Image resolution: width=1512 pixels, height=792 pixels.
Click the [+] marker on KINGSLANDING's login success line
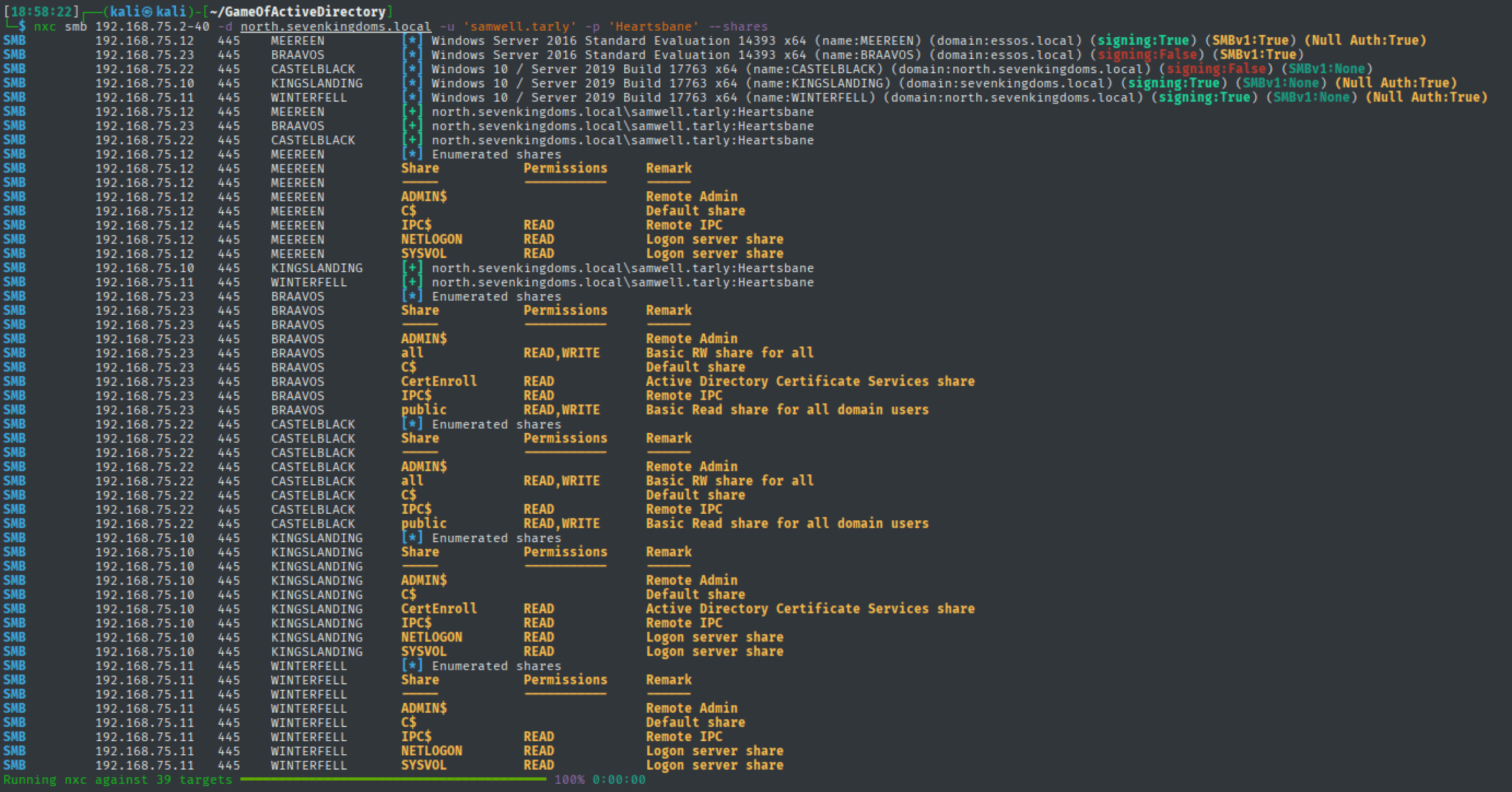(x=412, y=268)
